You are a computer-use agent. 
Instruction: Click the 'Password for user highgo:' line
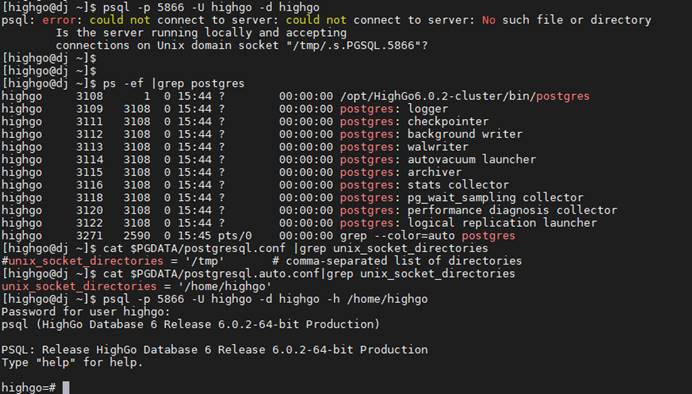86,312
